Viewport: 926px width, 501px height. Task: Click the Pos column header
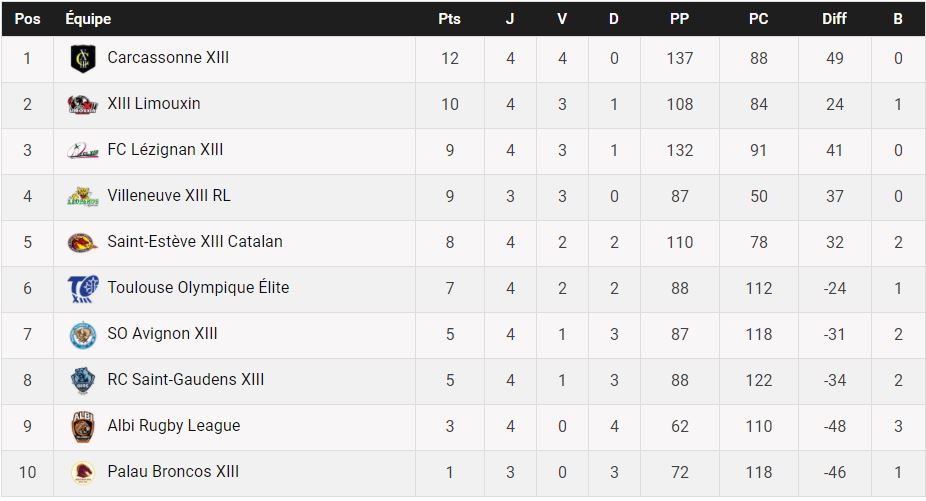coord(28,19)
